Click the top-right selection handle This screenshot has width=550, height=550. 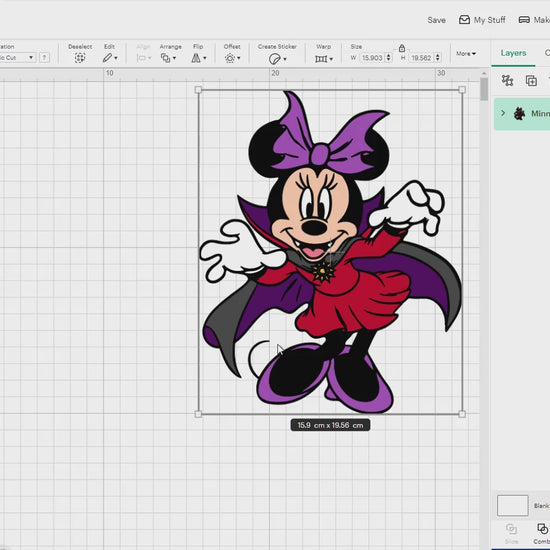tap(462, 90)
